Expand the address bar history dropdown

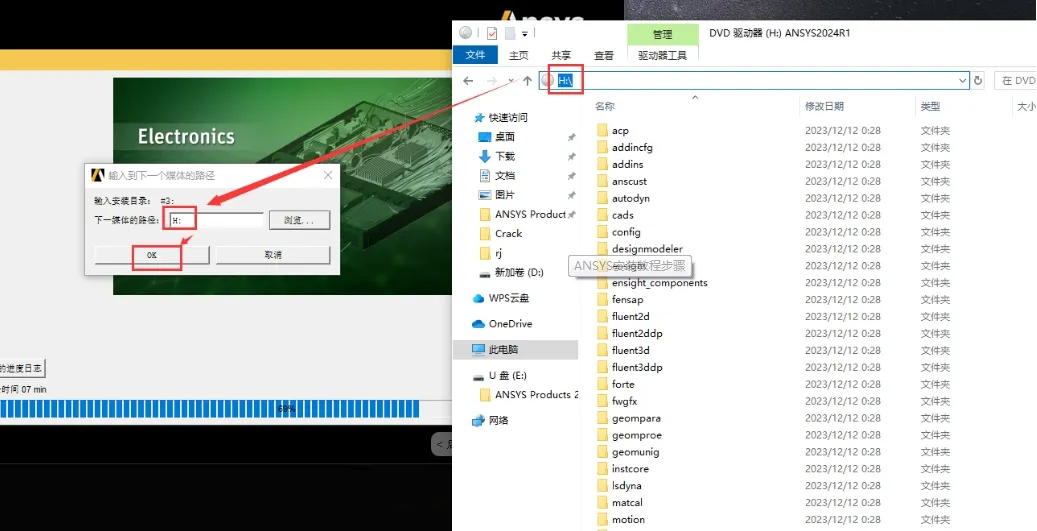pos(962,81)
